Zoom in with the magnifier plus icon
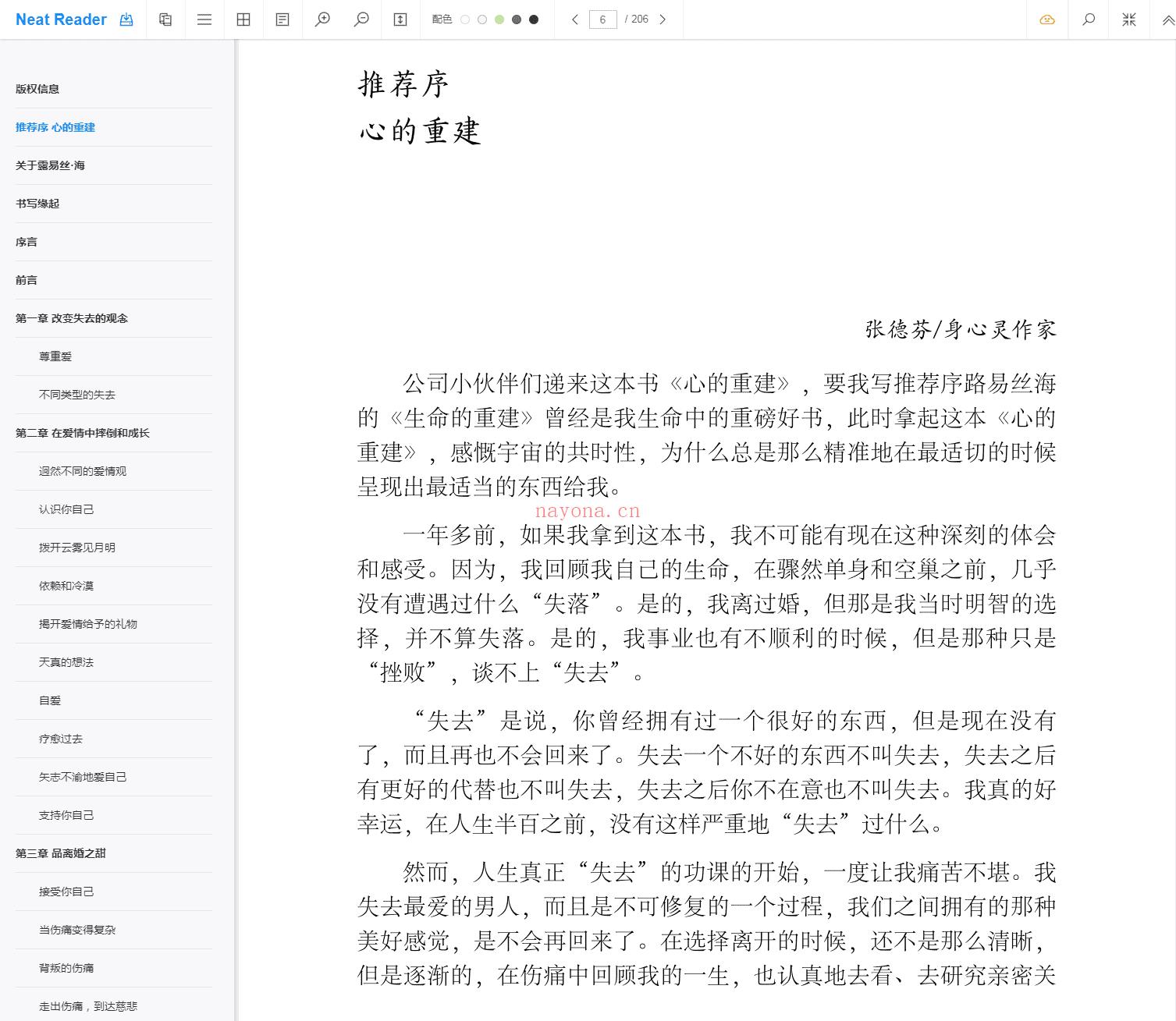The image size is (1176, 1021). point(322,19)
